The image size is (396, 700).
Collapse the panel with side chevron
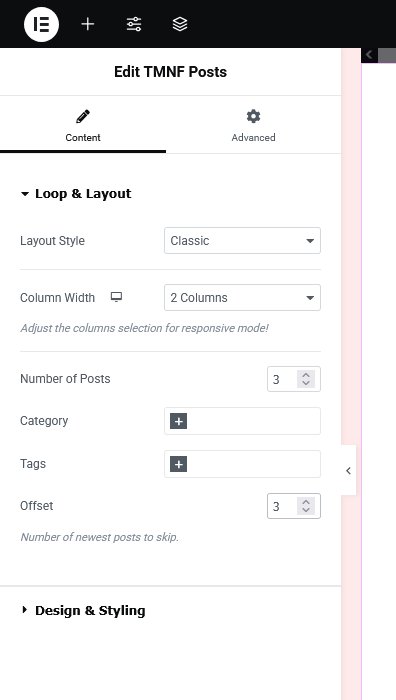(x=348, y=470)
